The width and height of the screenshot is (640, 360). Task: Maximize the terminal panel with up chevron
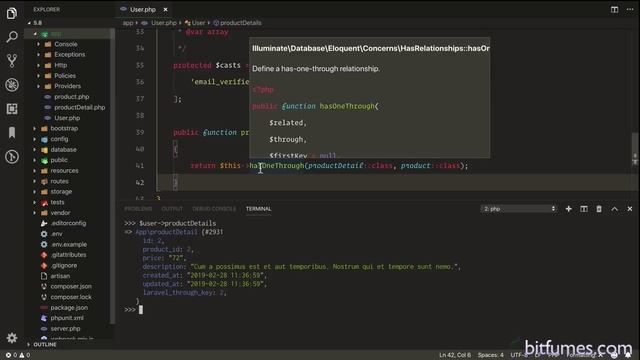[615, 209]
